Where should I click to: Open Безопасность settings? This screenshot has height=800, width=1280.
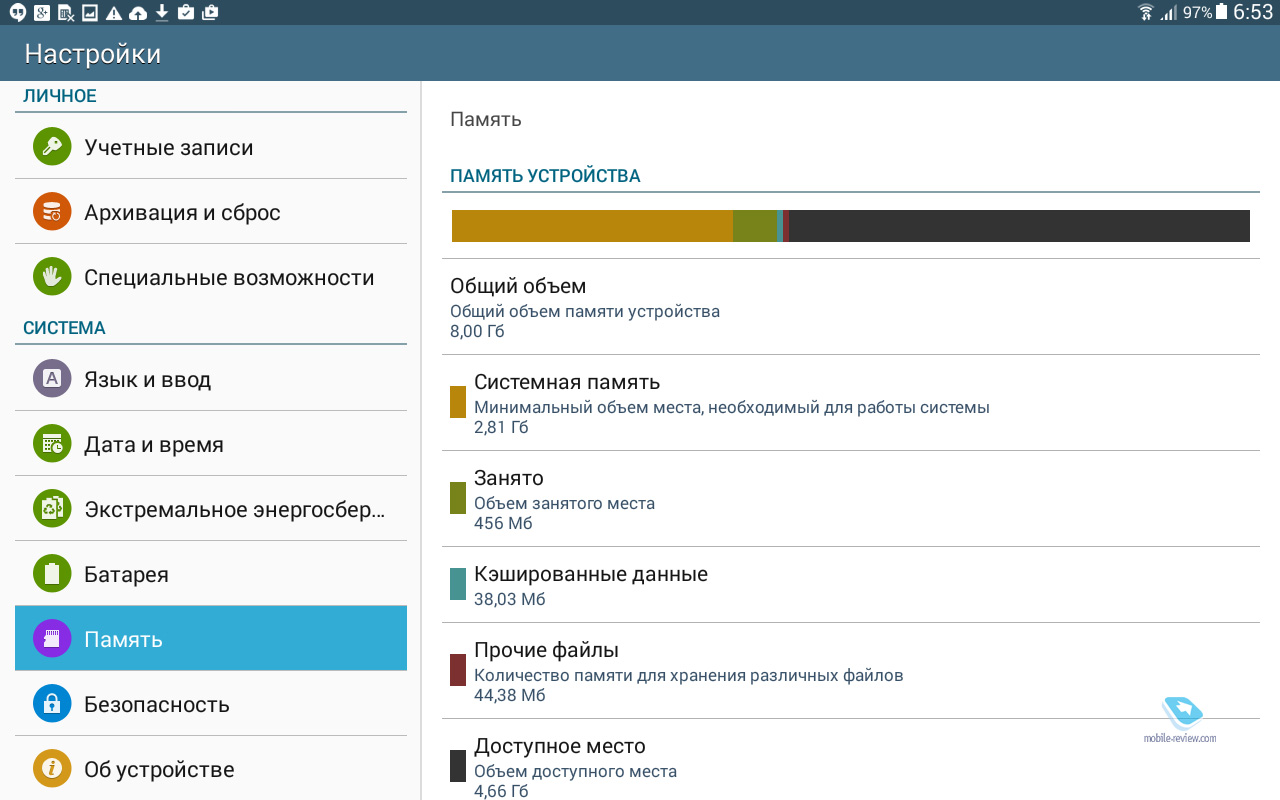tap(211, 704)
